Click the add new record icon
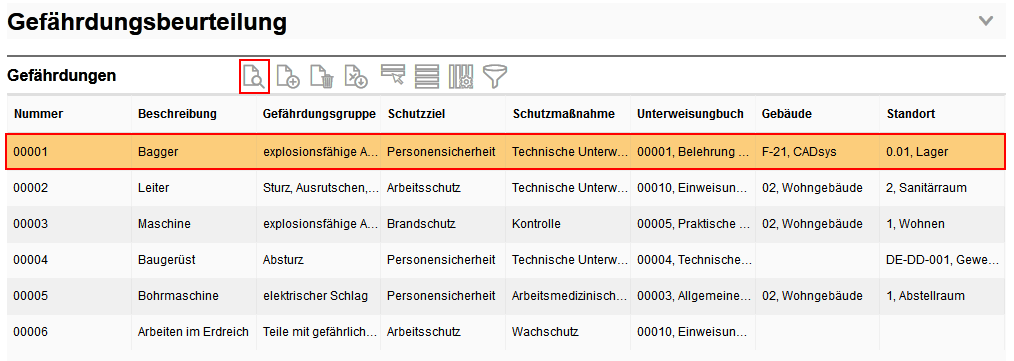Screen dimensions: 1014x361 pyautogui.click(x=288, y=76)
